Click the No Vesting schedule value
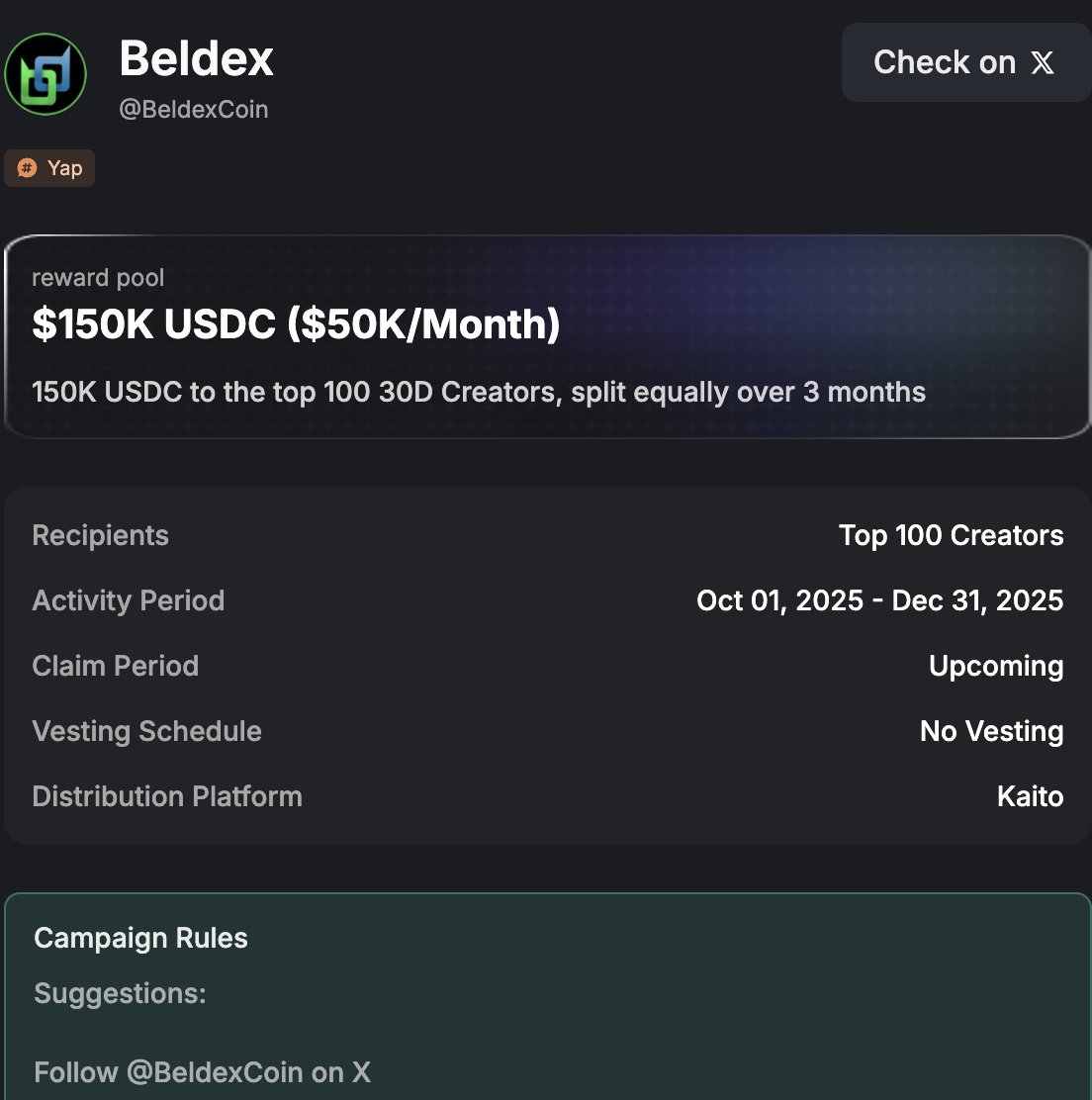 991,731
